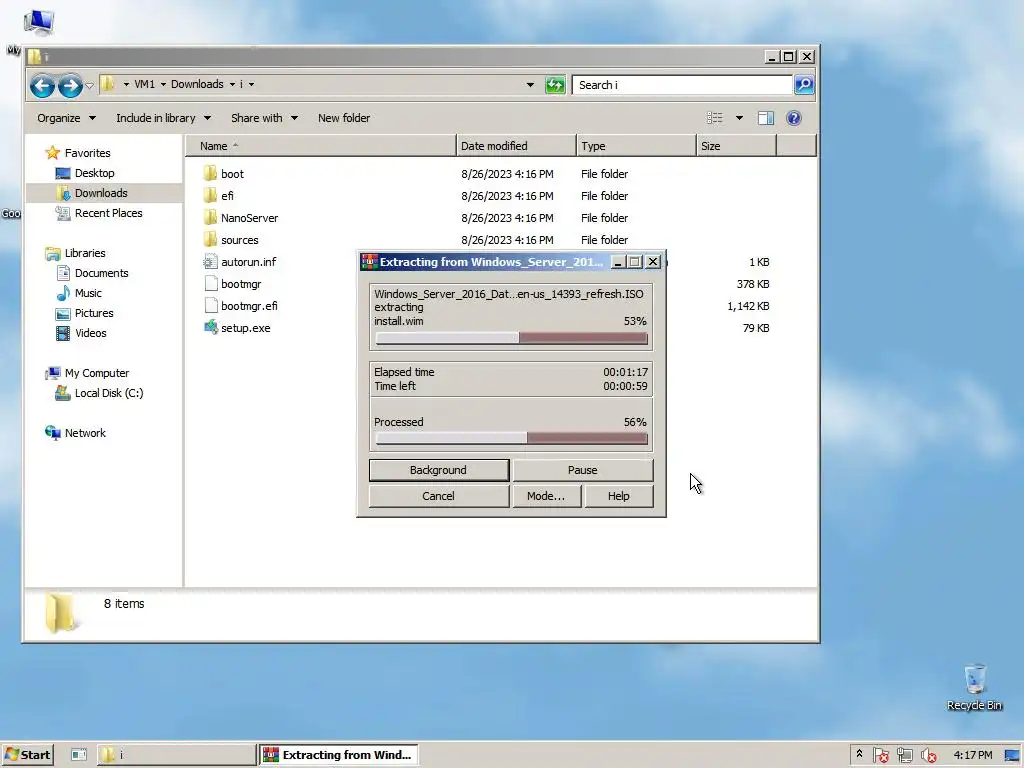Expand the i breadcrumb arrow
This screenshot has height=768, width=1024.
click(251, 84)
